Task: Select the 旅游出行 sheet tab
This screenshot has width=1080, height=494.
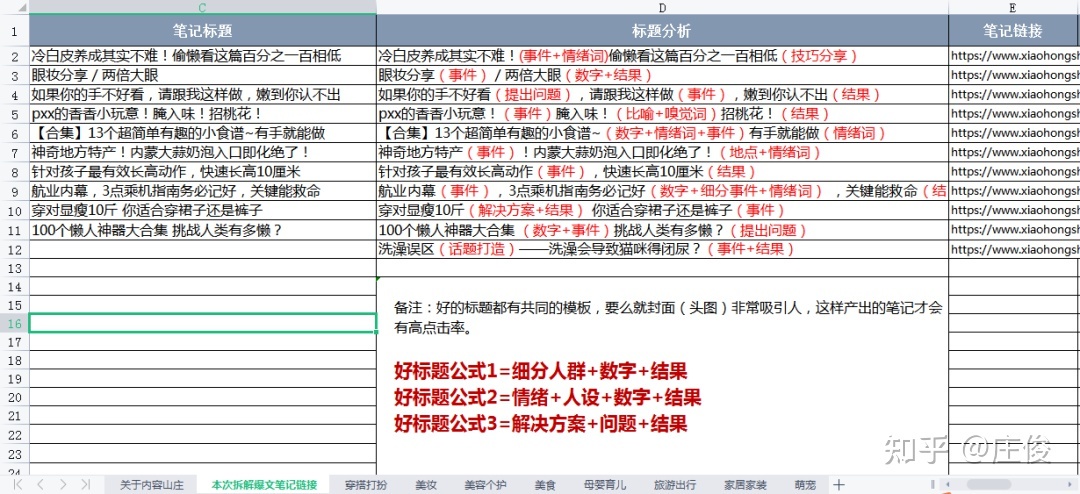Action: 675,485
